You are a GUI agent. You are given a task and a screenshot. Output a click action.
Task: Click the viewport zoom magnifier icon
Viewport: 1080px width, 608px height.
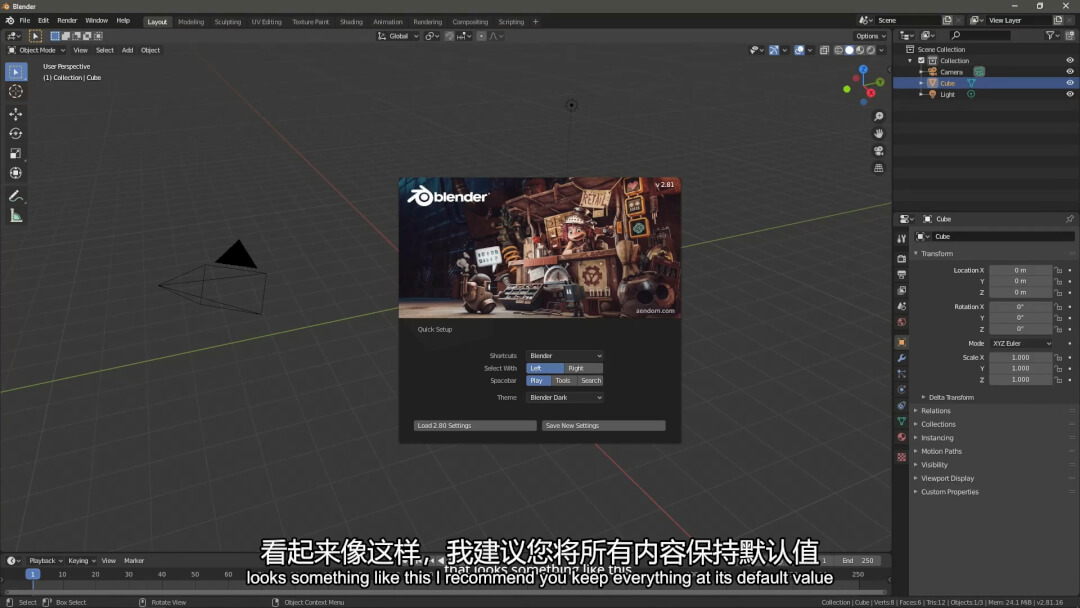(x=879, y=117)
